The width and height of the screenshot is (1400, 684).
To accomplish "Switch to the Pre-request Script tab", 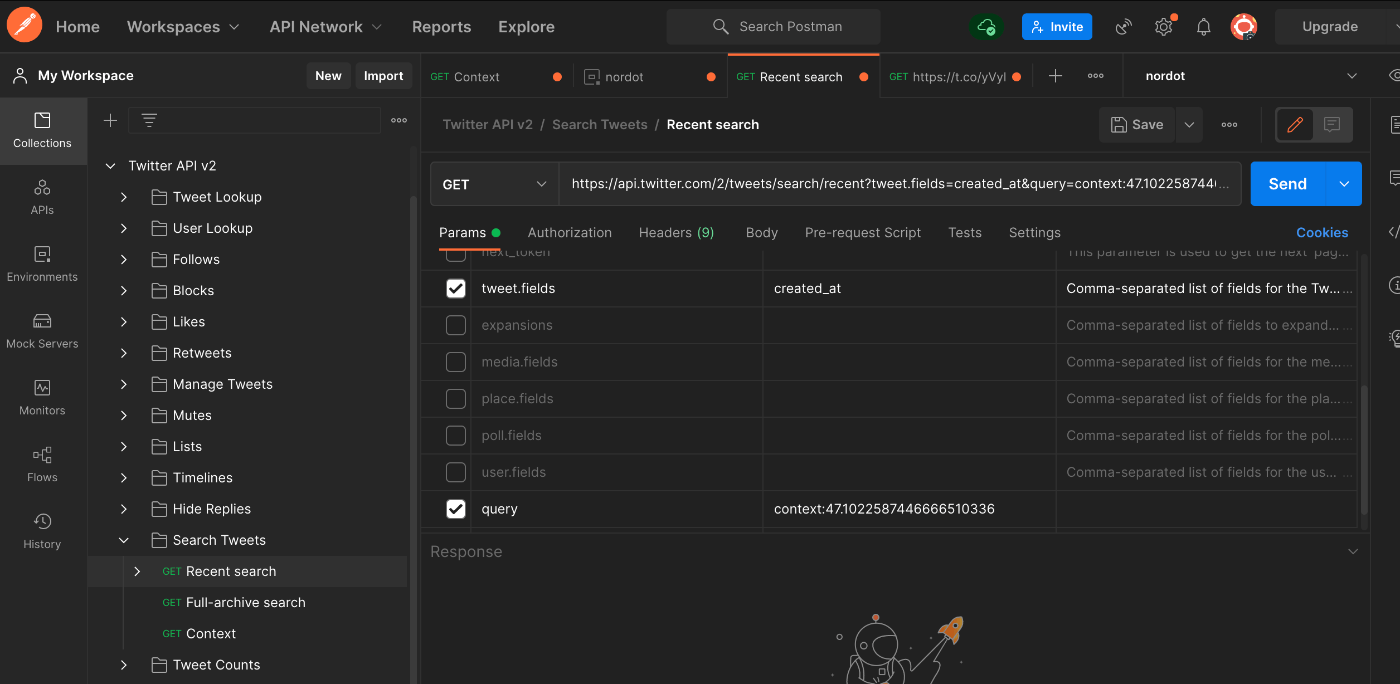I will pos(863,232).
